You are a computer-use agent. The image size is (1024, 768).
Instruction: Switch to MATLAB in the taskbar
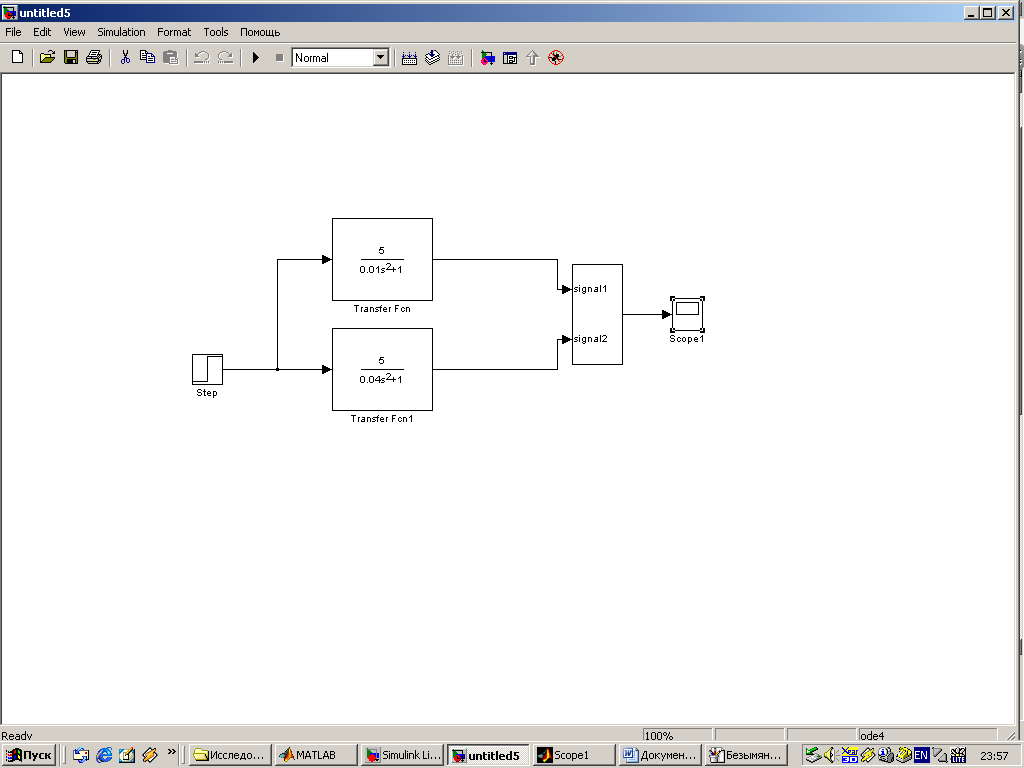308,755
